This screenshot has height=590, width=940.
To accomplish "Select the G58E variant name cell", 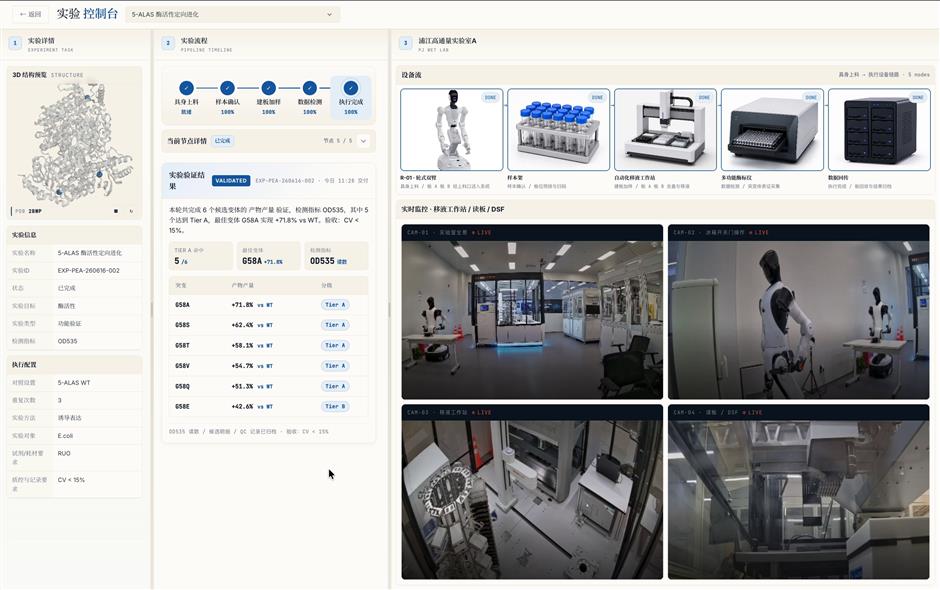I will tap(182, 407).
